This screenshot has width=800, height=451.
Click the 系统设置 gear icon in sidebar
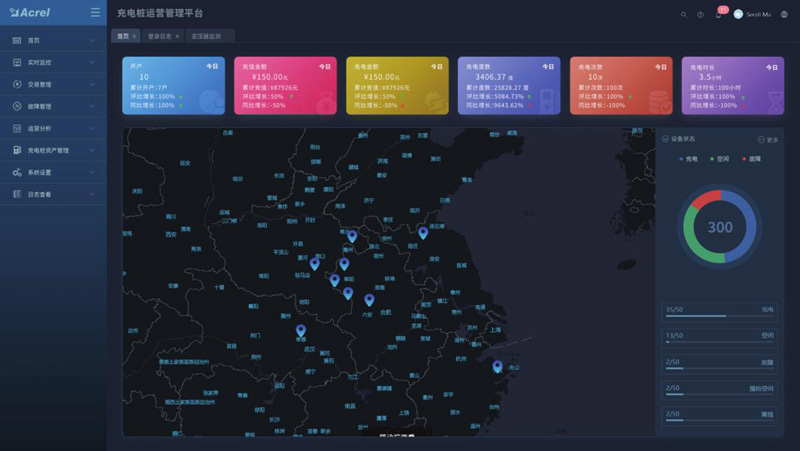coord(17,172)
